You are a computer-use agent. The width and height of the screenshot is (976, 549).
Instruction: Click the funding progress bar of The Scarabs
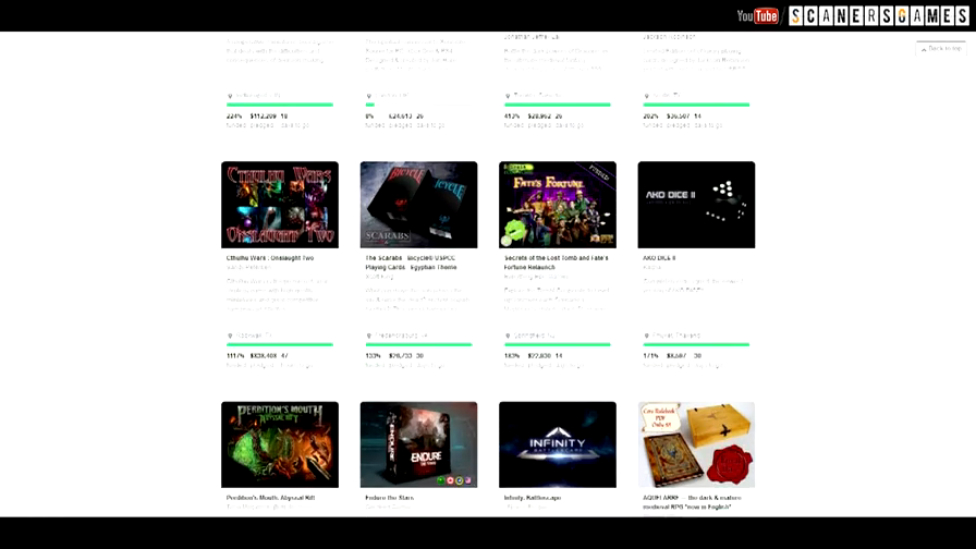tap(418, 344)
